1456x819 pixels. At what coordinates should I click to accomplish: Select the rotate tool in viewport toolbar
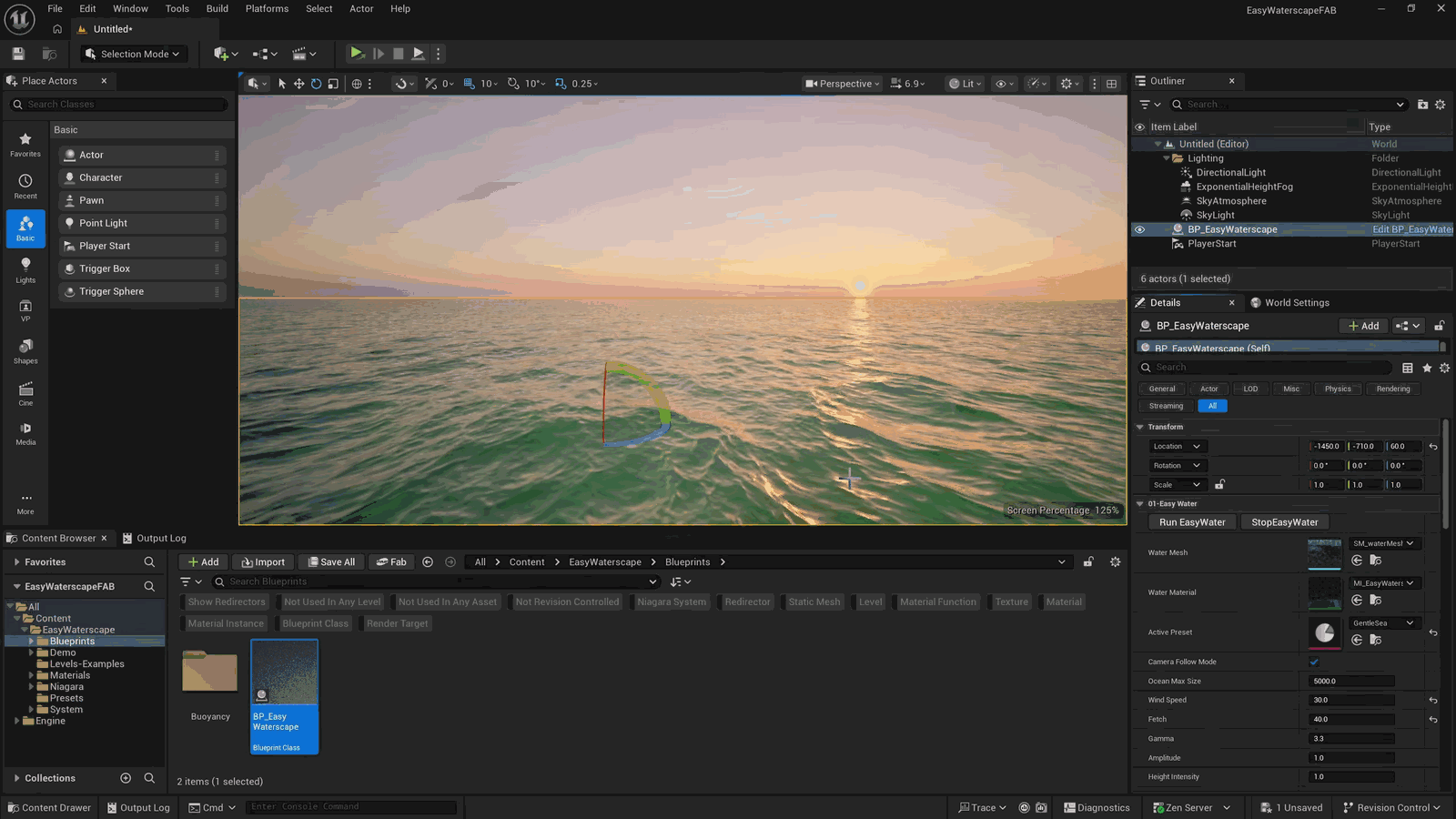tap(316, 84)
